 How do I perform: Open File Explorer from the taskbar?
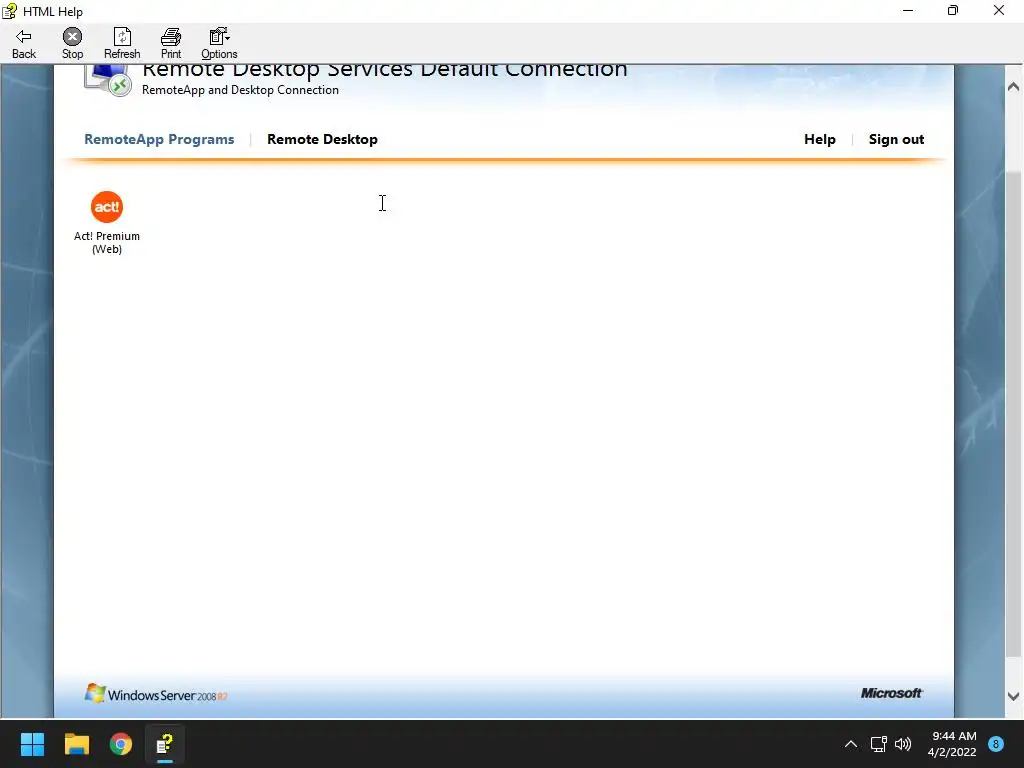(76, 744)
